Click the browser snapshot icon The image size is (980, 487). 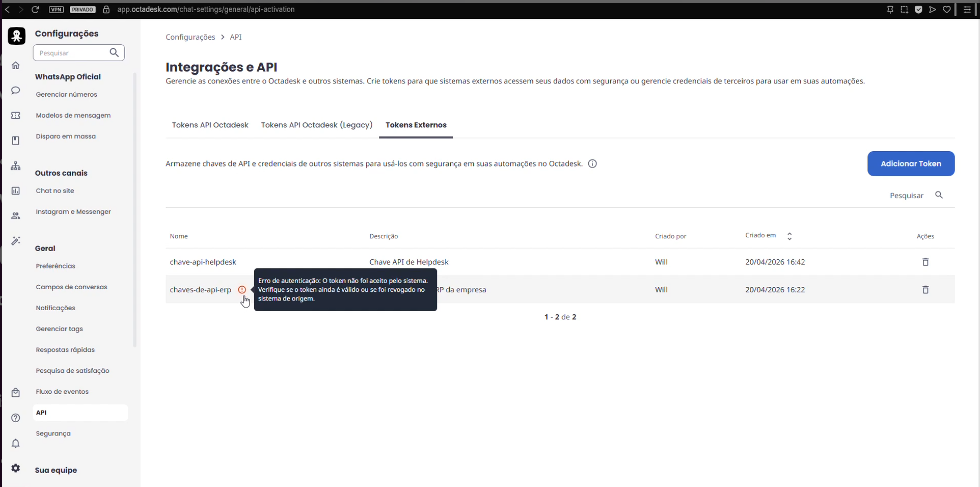(x=904, y=9)
